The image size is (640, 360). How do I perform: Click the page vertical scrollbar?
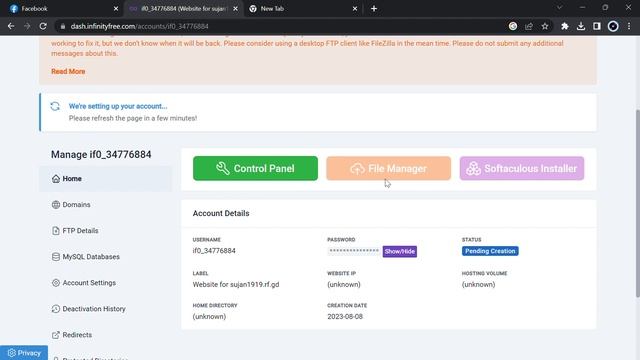click(x=637, y=203)
